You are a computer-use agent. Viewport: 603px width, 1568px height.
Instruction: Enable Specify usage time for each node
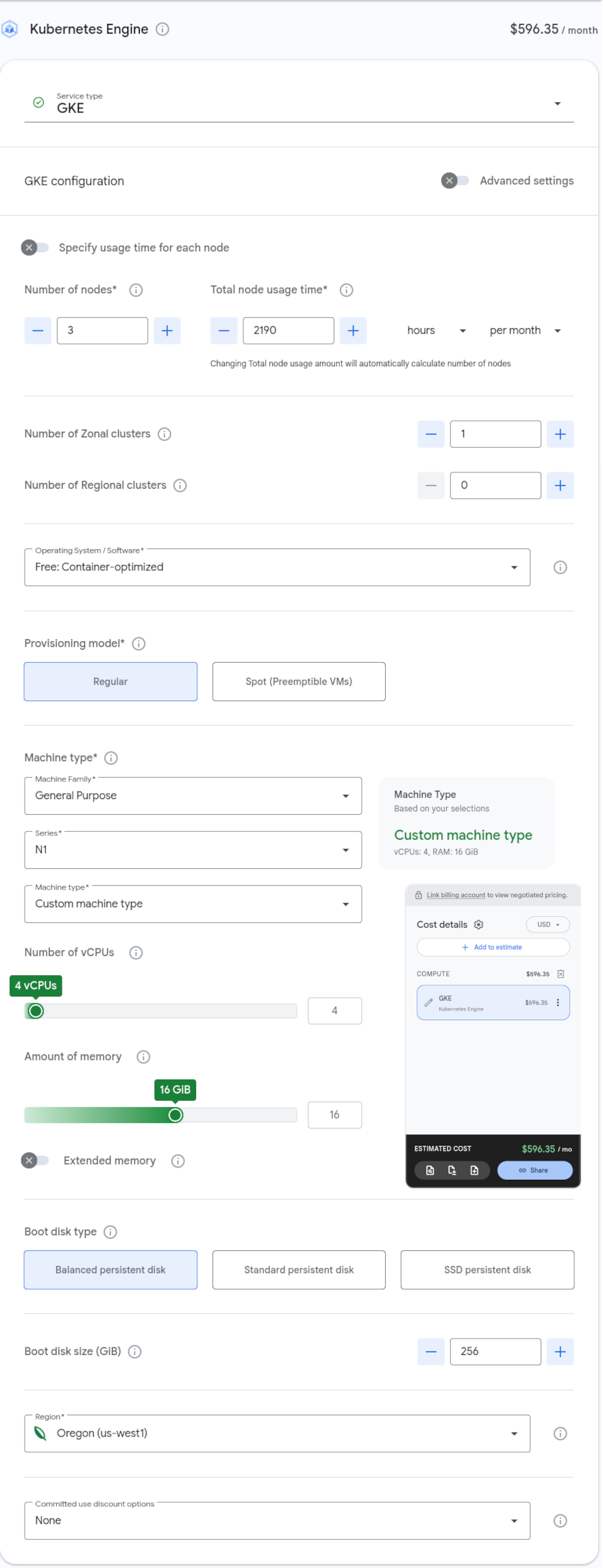click(x=35, y=248)
